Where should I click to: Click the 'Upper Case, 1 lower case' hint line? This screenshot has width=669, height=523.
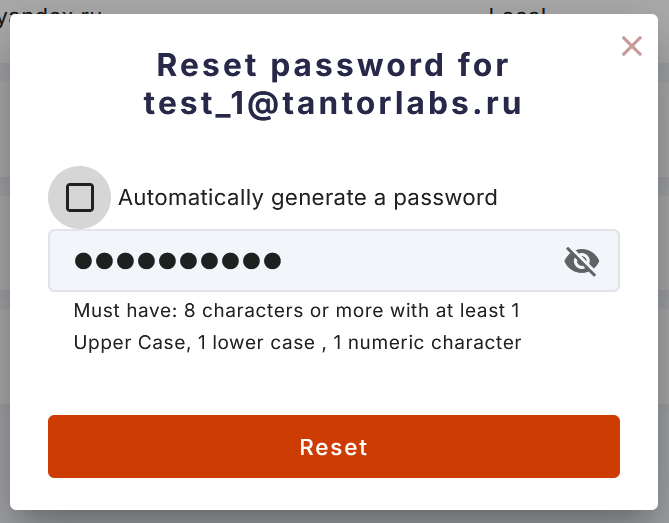[297, 343]
